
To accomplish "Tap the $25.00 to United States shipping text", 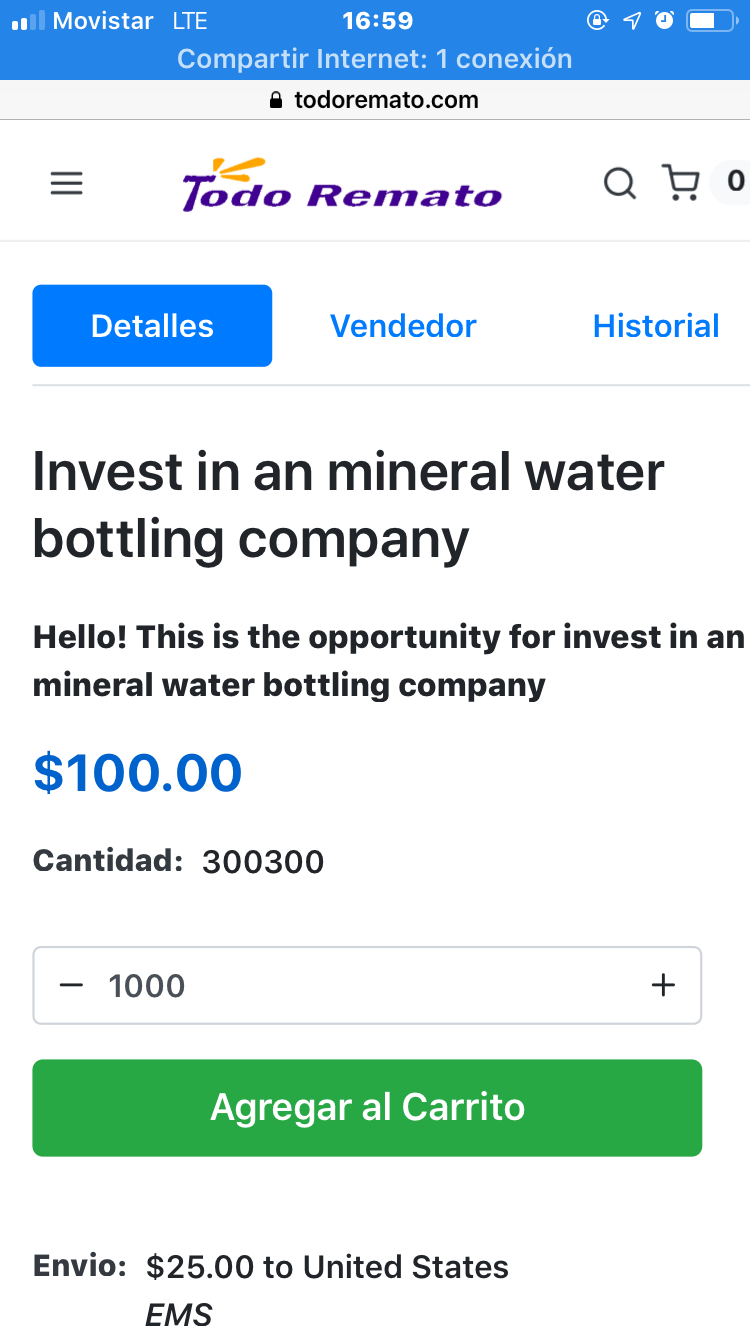I will pos(327,1267).
